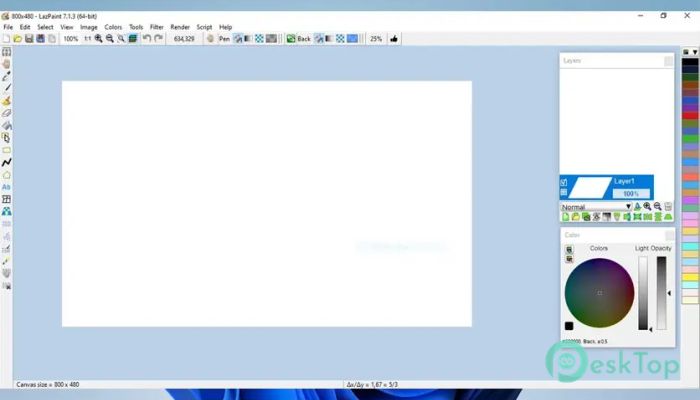Screen dimensions: 700x400
Task: Open the Filter menu
Action: tap(157, 27)
